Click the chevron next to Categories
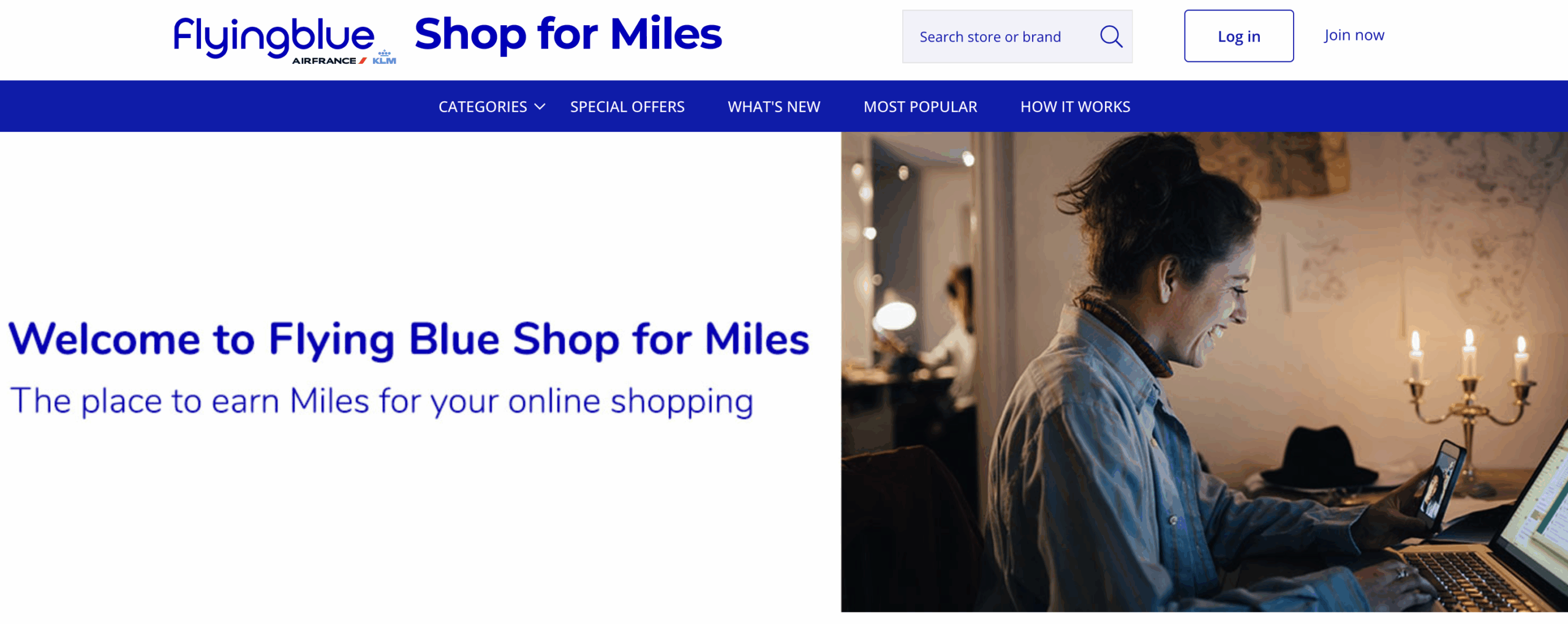 pyautogui.click(x=539, y=107)
